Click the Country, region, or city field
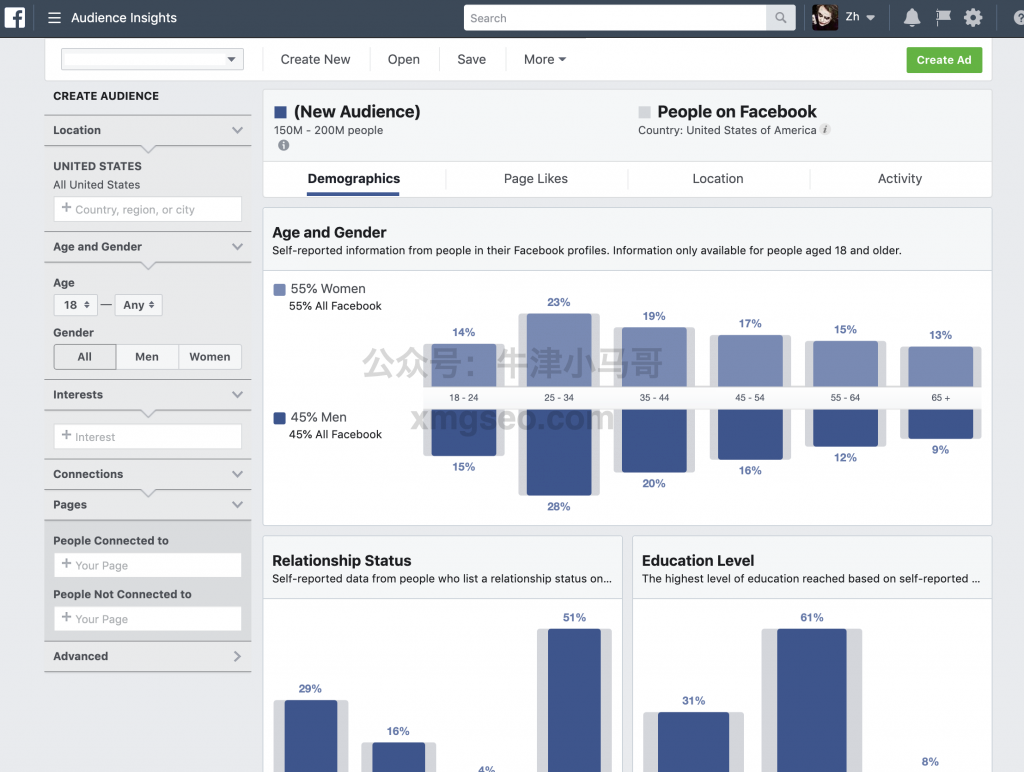This screenshot has width=1024, height=772. point(148,209)
